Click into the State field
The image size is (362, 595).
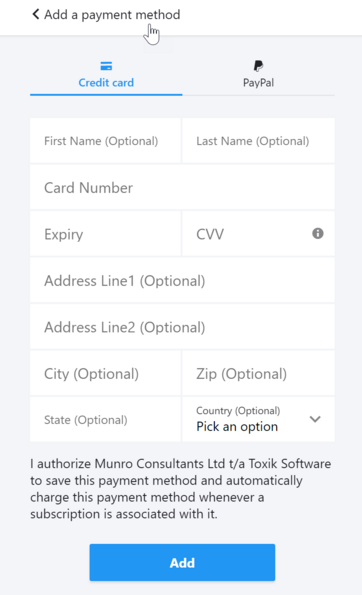[105, 419]
